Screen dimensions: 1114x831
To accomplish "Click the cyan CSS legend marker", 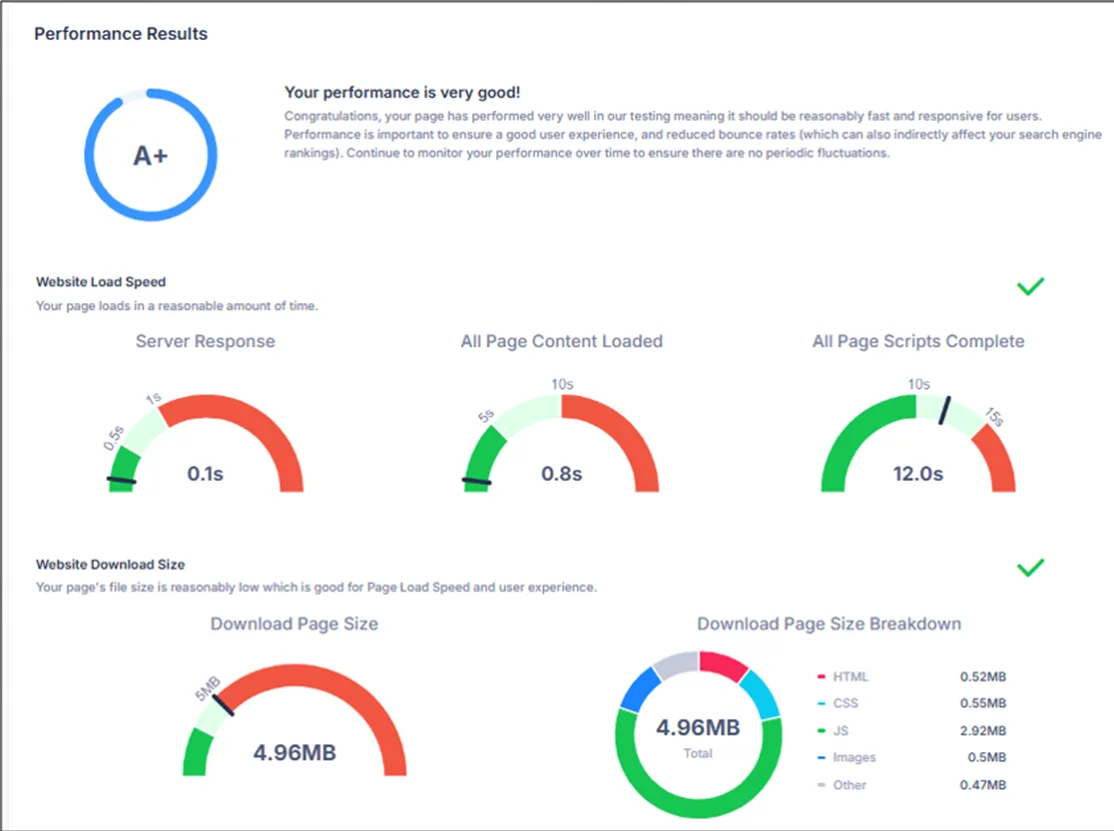I will tap(821, 704).
